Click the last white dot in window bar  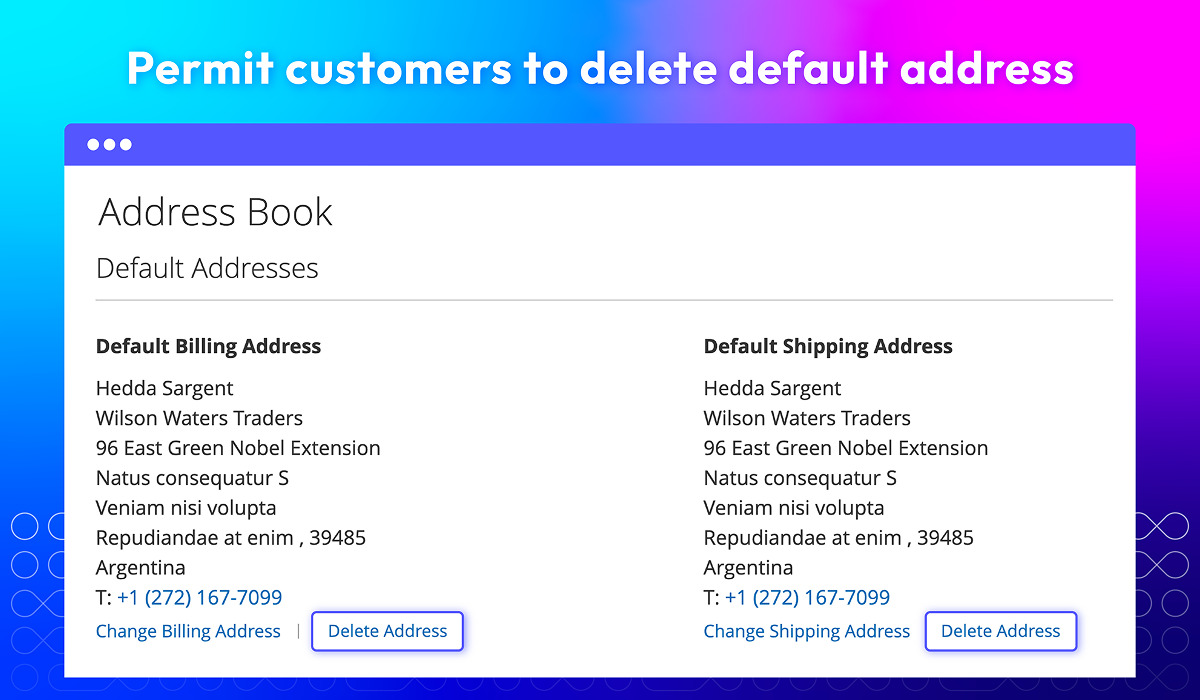[125, 145]
